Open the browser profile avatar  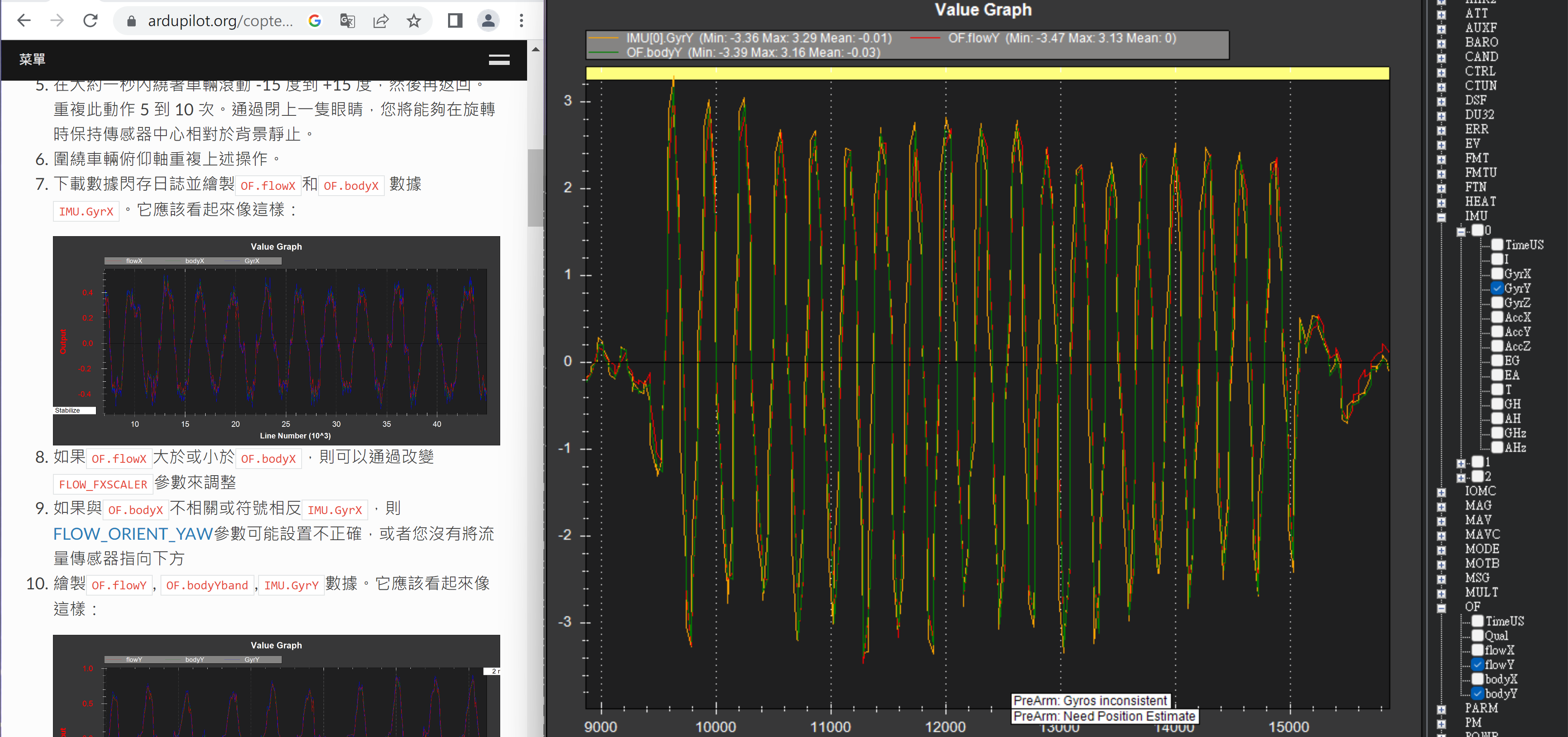point(487,20)
